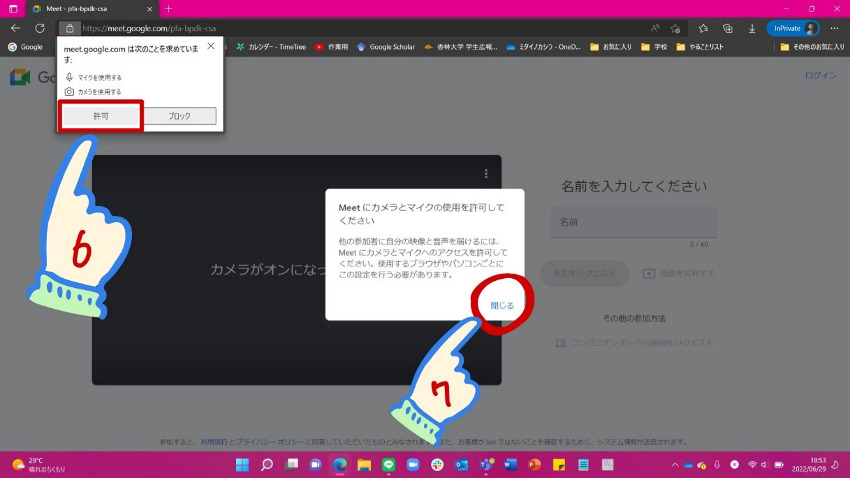The width and height of the screenshot is (850, 478).
Task: Open Zoom app from taskbar
Action: point(413,464)
